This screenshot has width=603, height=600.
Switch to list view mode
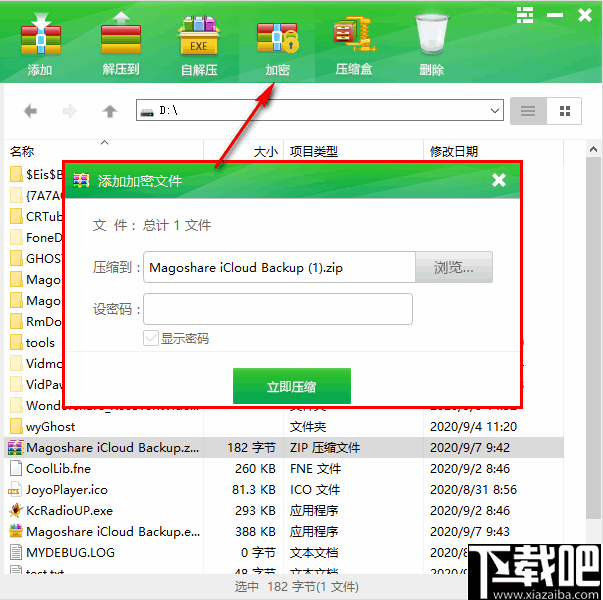pyautogui.click(x=528, y=111)
